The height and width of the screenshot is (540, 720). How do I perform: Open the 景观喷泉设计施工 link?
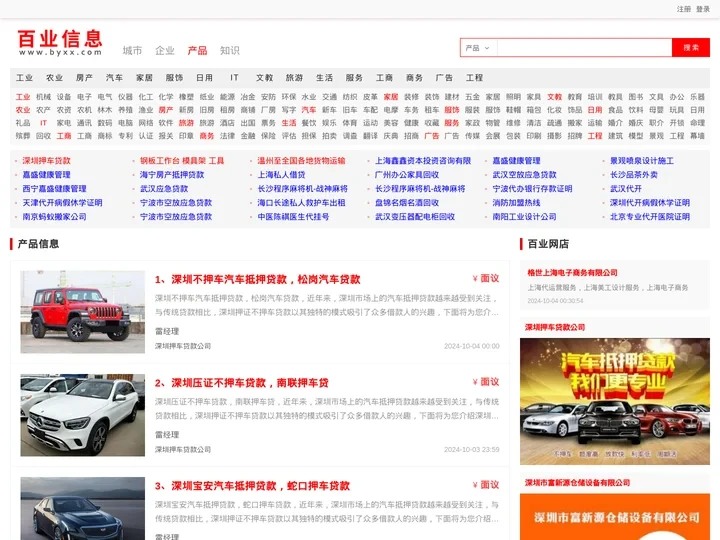(642, 161)
